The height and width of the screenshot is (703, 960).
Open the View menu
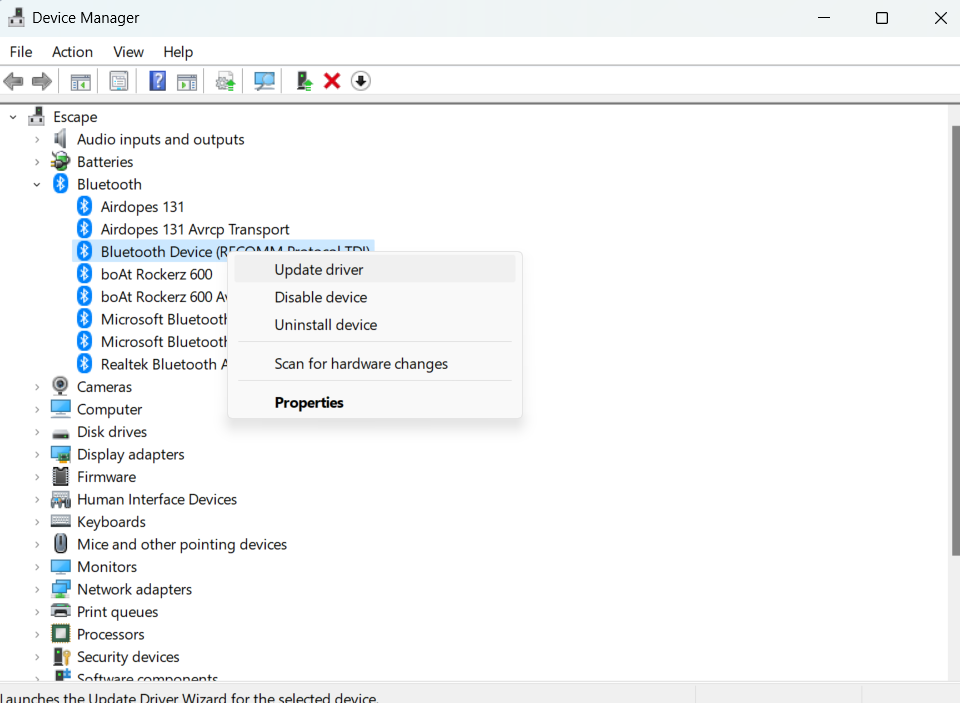128,52
